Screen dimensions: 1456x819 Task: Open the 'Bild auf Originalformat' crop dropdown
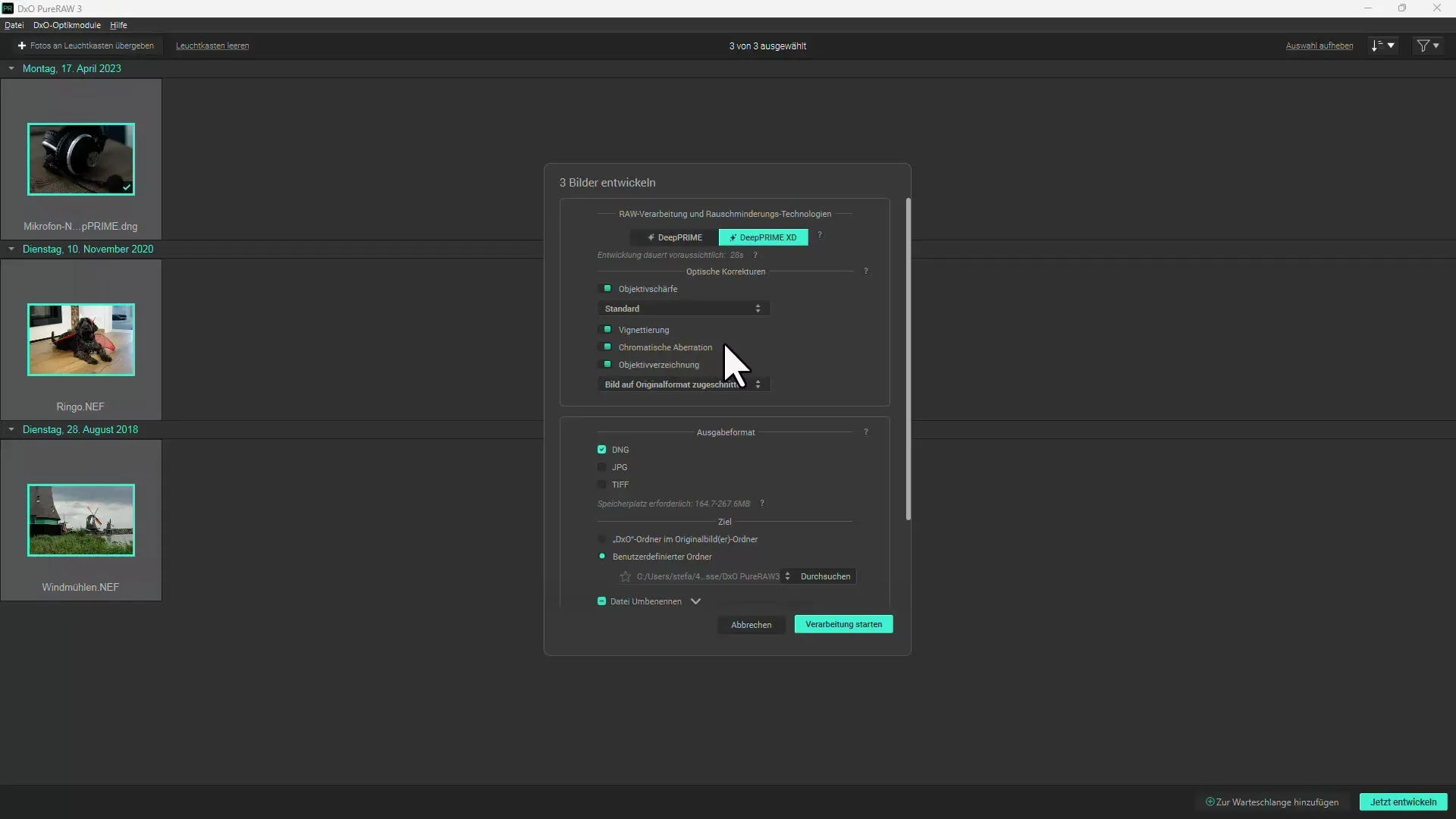tap(683, 384)
